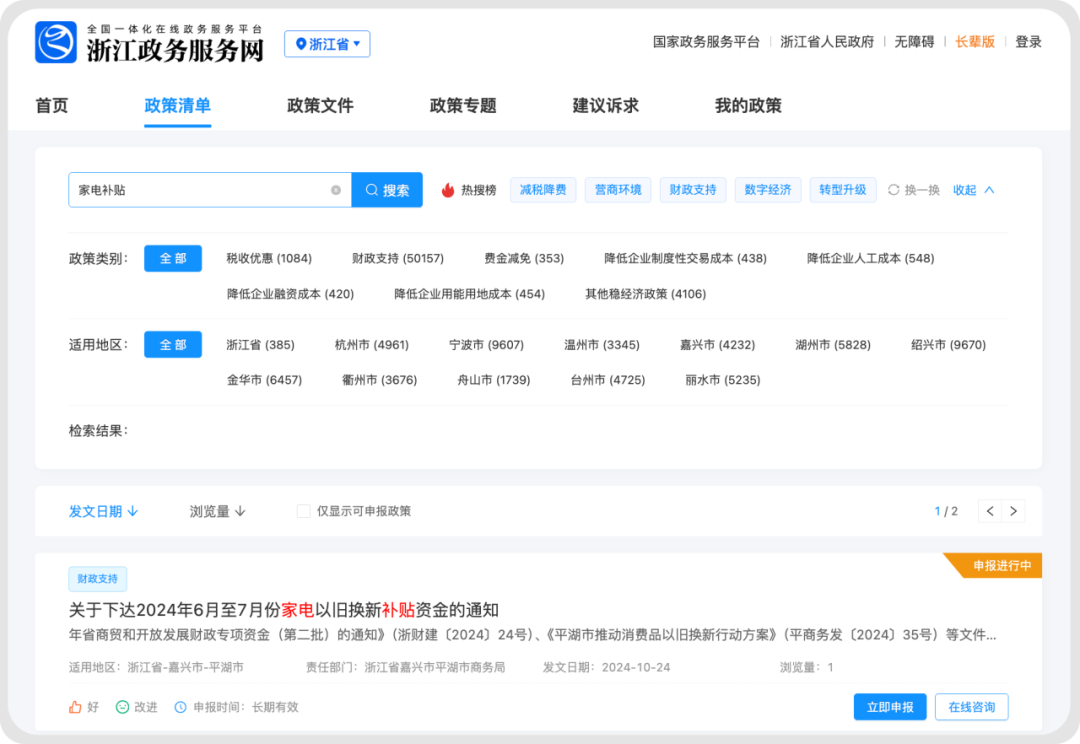
Task: Click the 在线咨询 button
Action: [x=971, y=707]
